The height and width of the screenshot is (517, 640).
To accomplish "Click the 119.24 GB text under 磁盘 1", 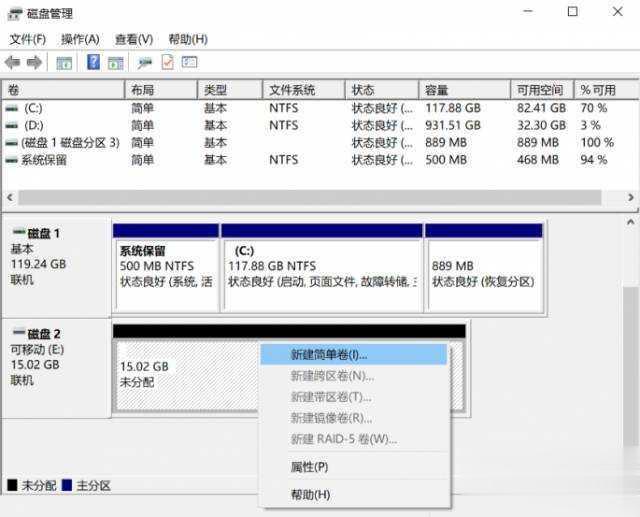I will [38, 264].
